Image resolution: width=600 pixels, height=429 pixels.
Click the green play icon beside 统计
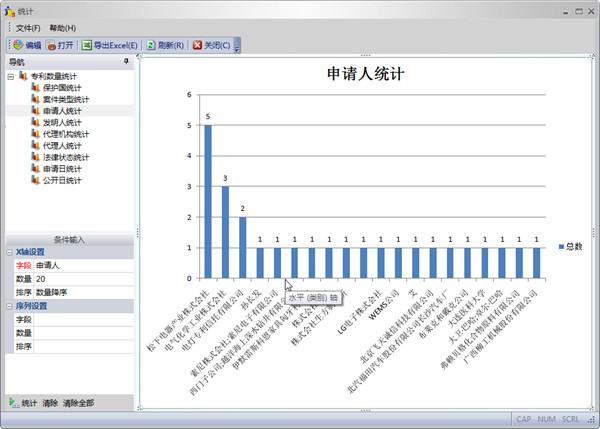click(x=13, y=402)
